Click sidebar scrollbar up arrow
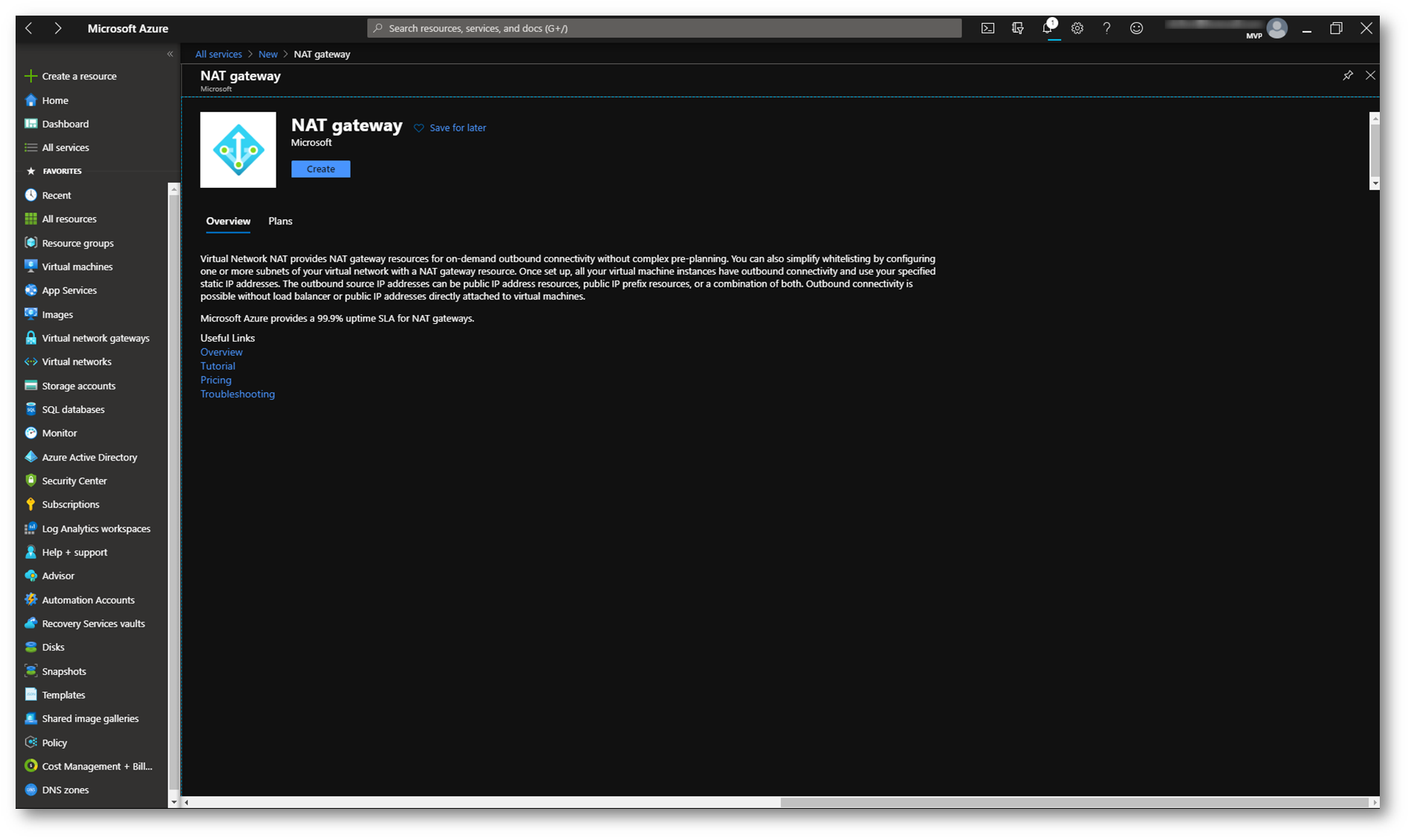The width and height of the screenshot is (1411, 840). 174,189
